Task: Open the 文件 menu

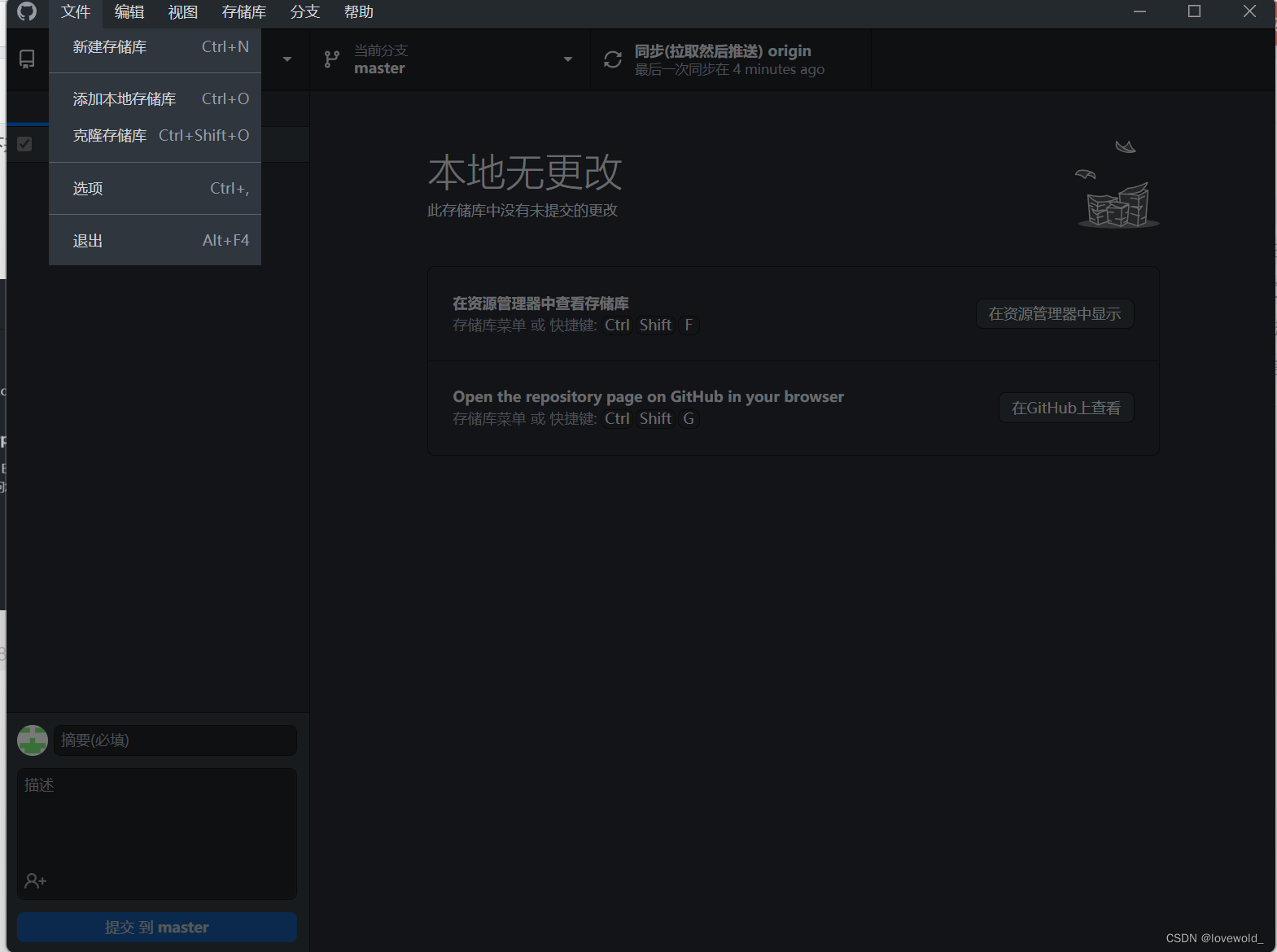Action: tap(76, 12)
